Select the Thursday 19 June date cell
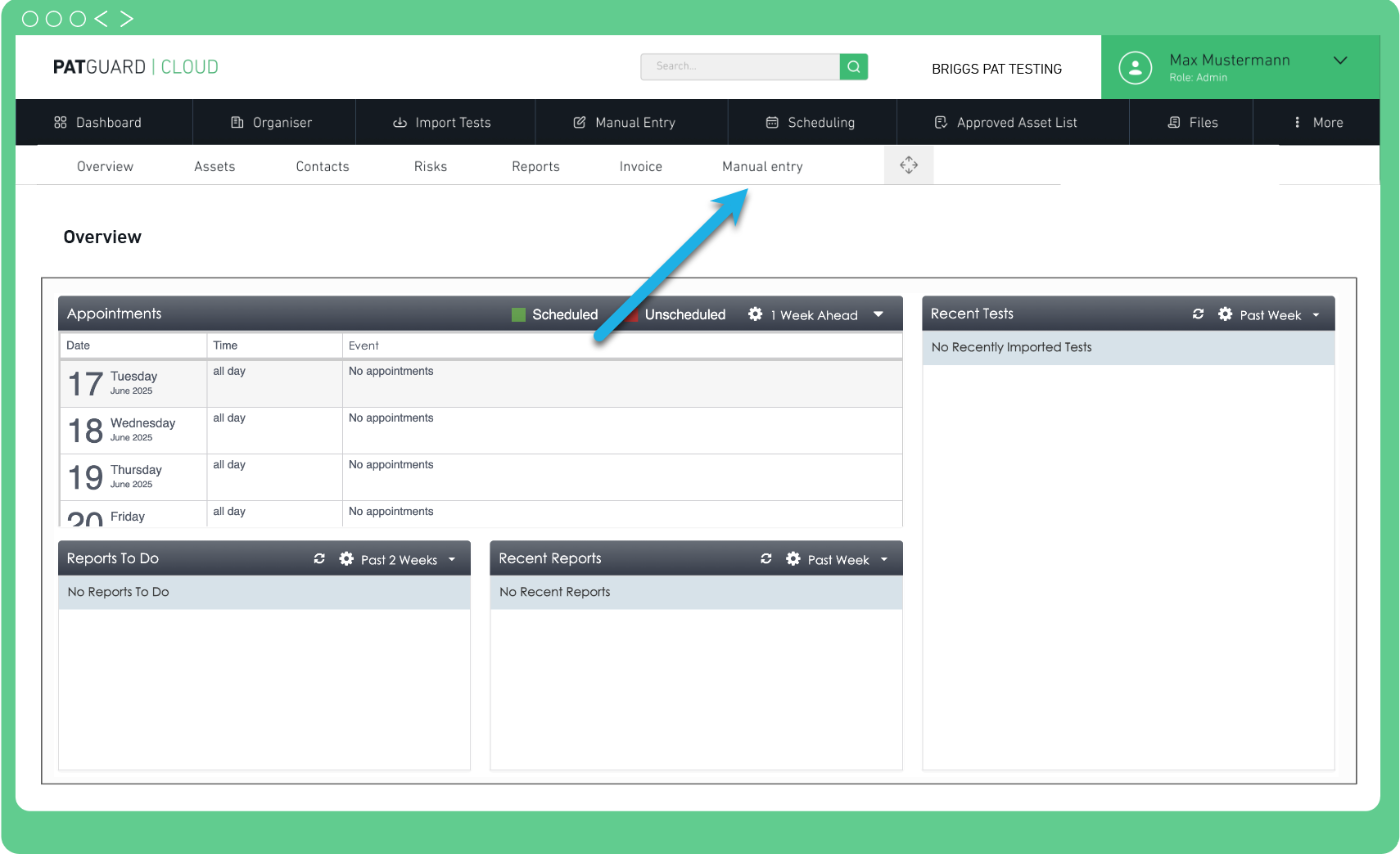The image size is (1400, 858). point(133,477)
